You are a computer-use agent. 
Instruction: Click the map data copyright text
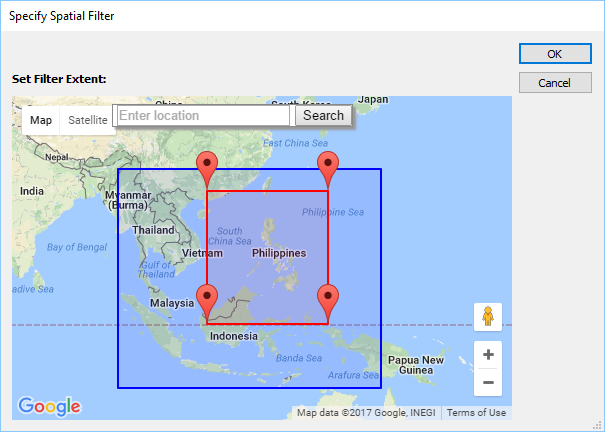(x=366, y=413)
